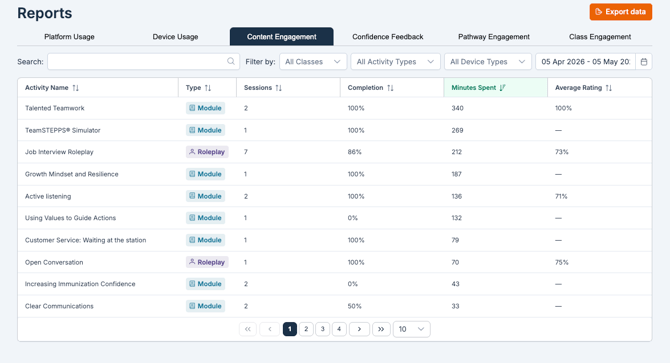This screenshot has height=363, width=670.
Task: Switch to the Class Engagement tab
Action: [600, 37]
